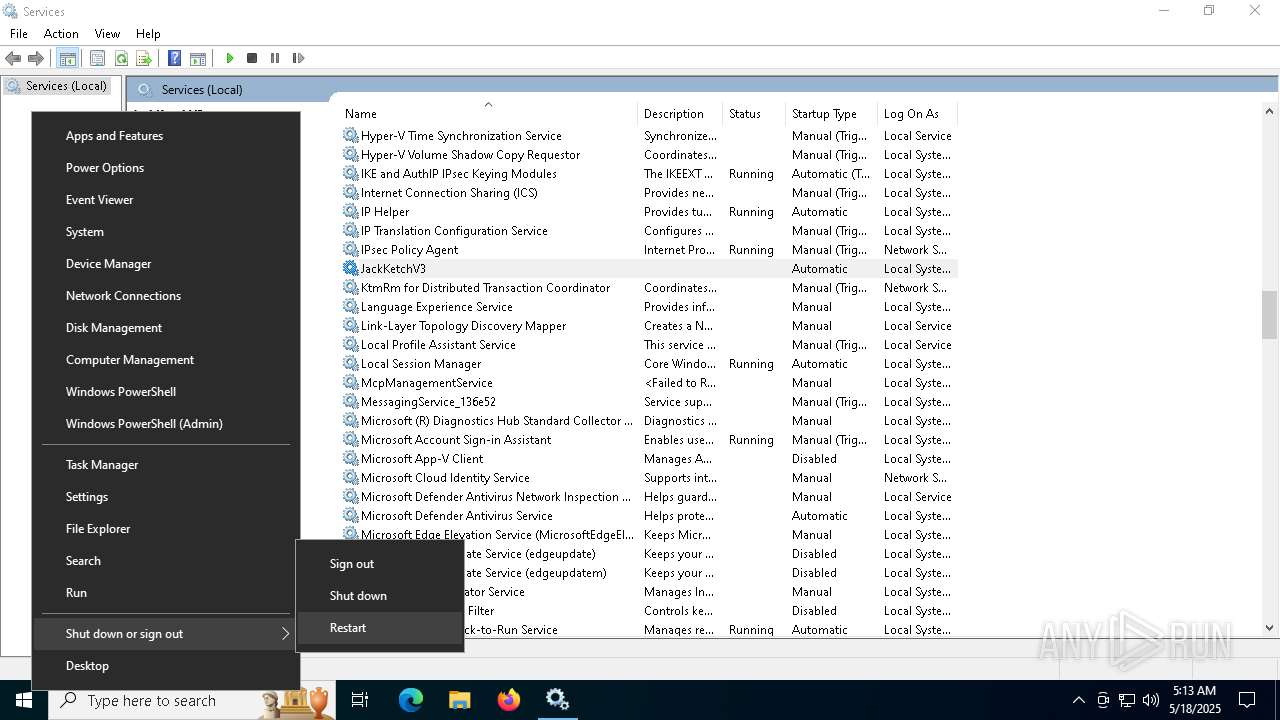Open Properties from the toolbar icon
Viewport: 1280px width, 720px height.
[97, 58]
